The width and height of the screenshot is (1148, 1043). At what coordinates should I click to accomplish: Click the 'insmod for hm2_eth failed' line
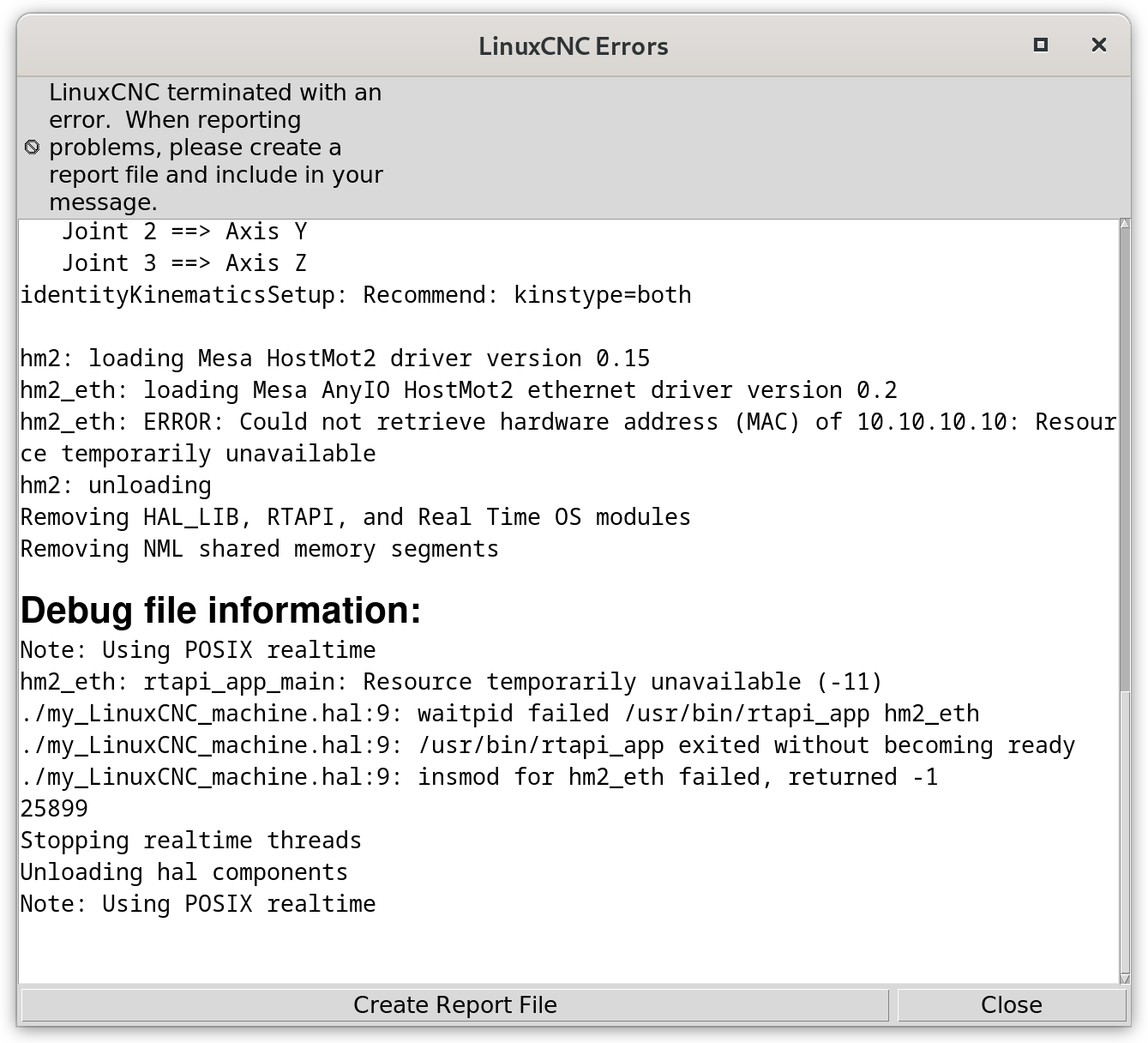coord(479,777)
